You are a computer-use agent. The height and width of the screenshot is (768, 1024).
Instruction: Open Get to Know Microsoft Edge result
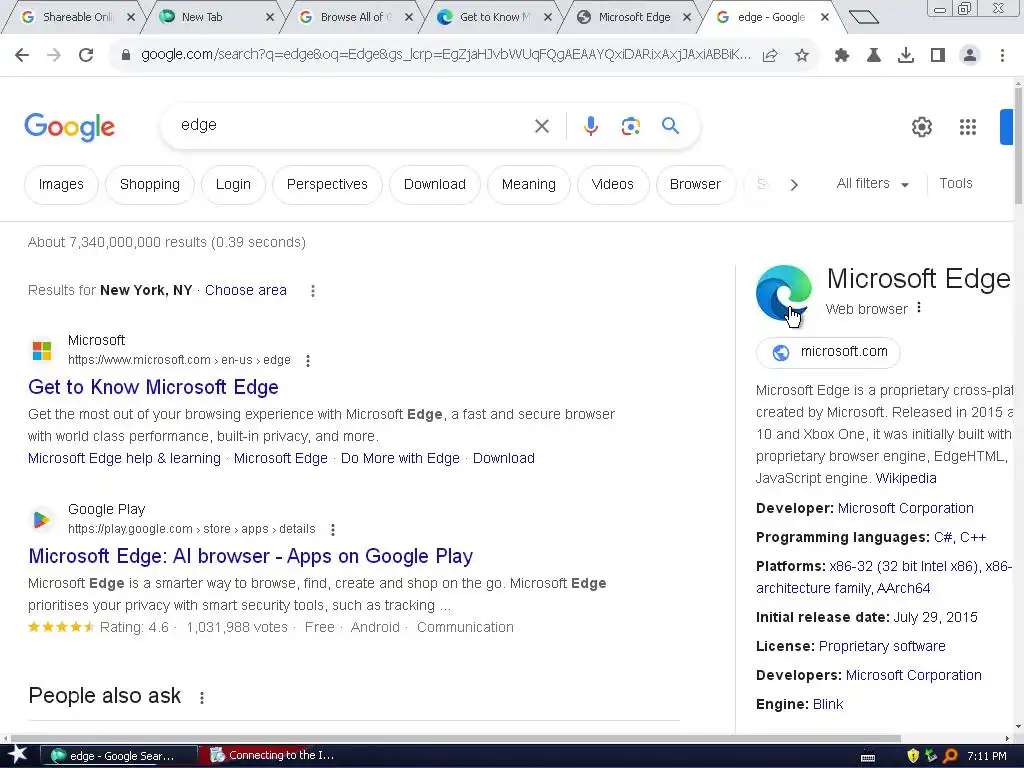[x=153, y=387]
